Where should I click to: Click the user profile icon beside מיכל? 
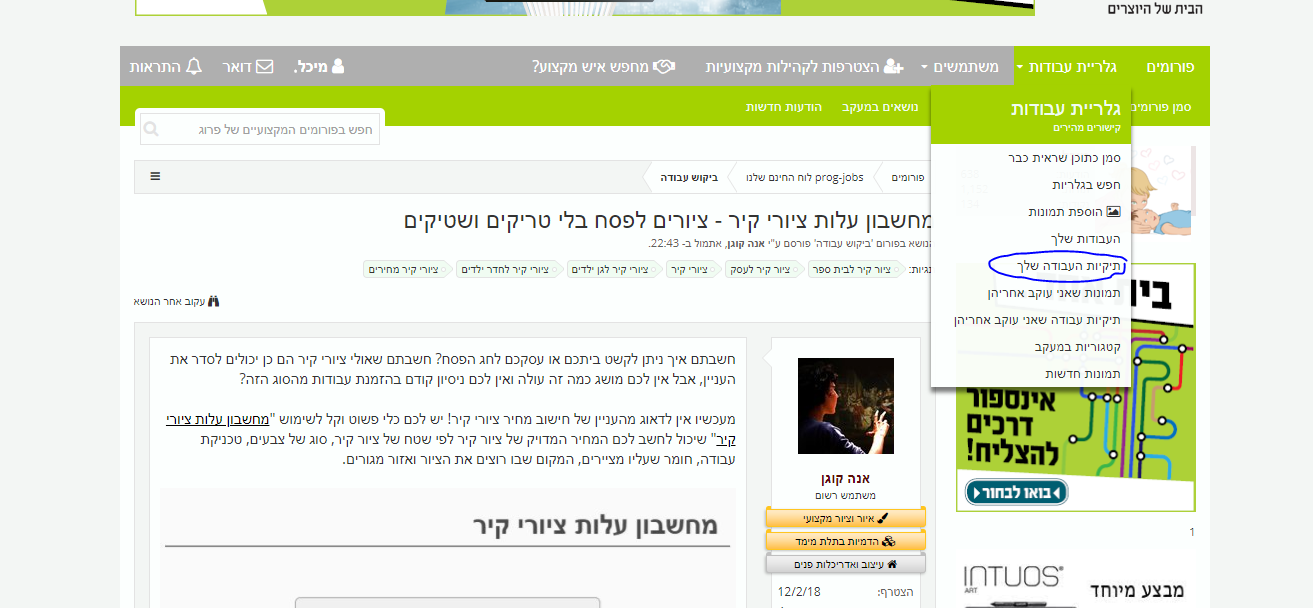point(340,63)
